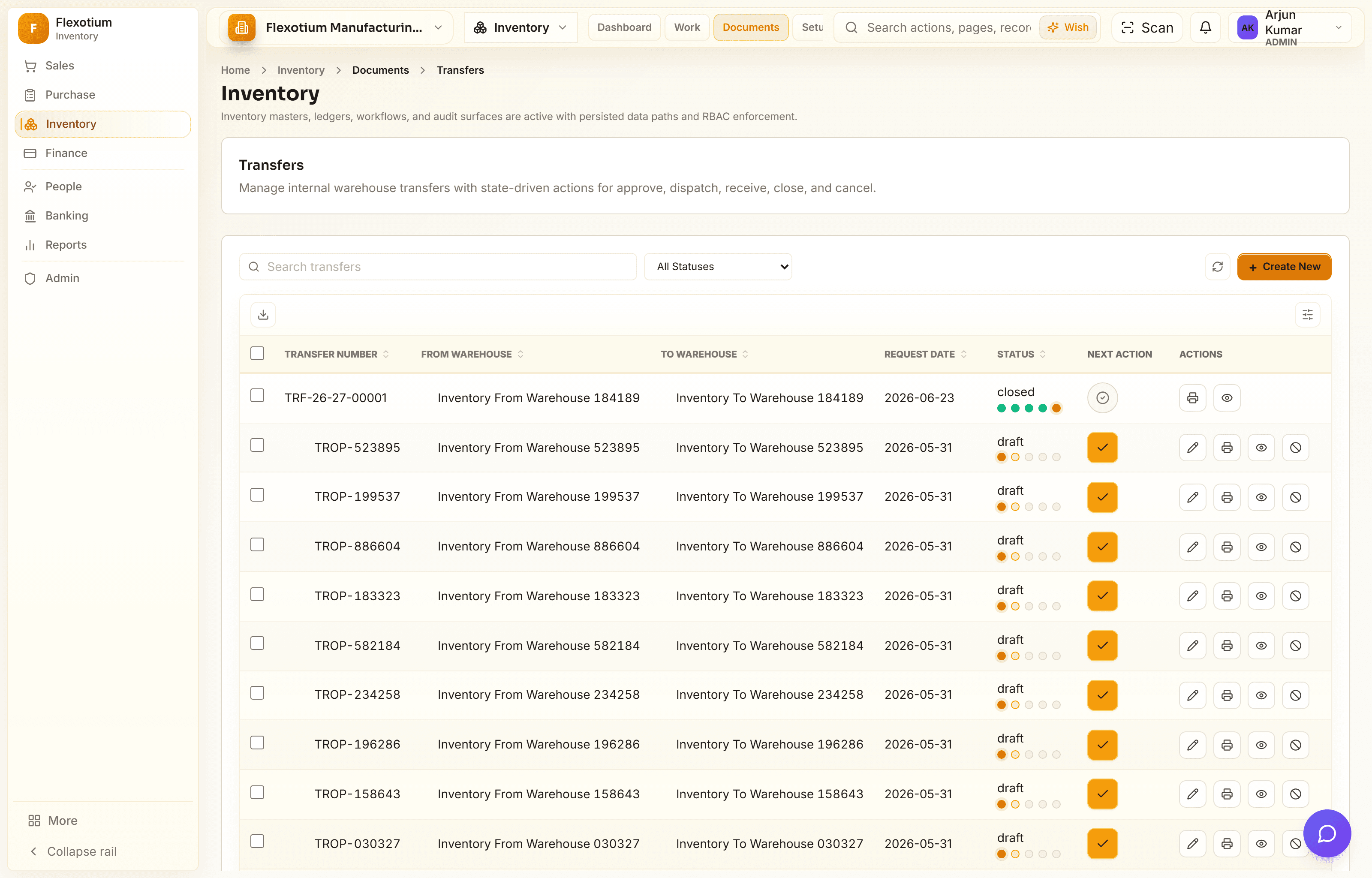This screenshot has height=878, width=1372.
Task: Select row TROP-582184 checkbox
Action: [x=257, y=643]
